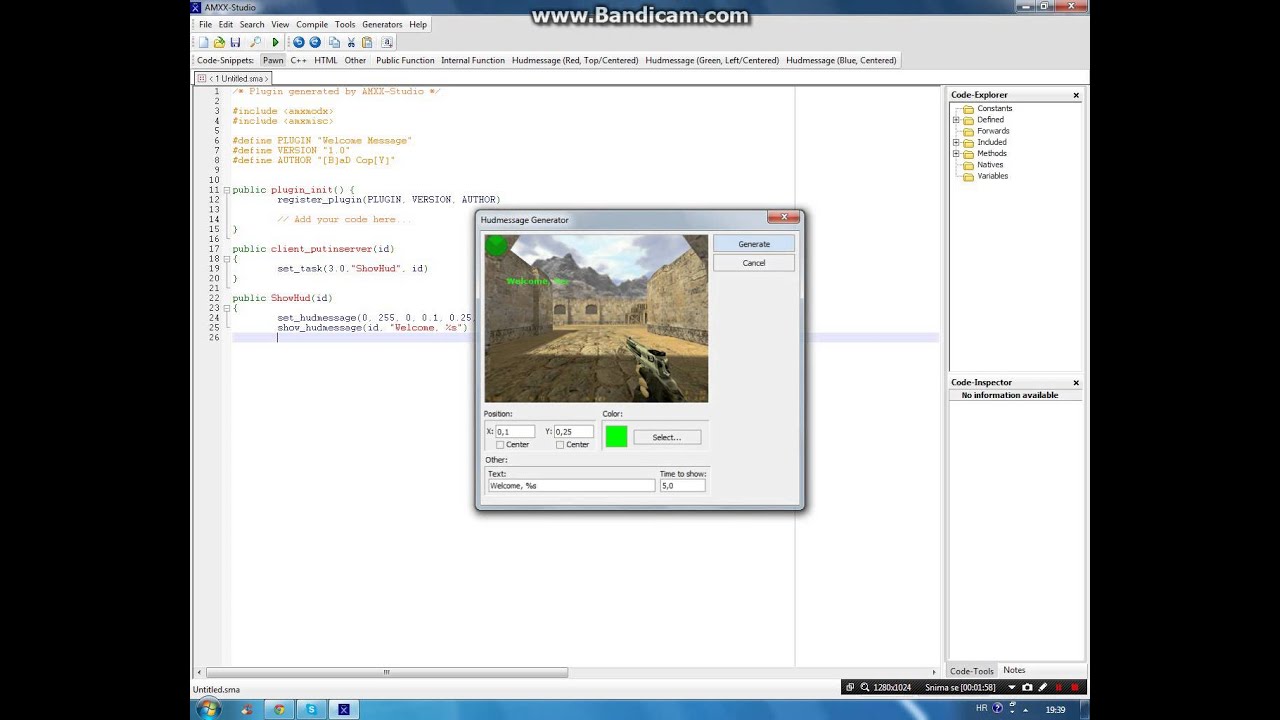
Task: Click the Bandicam magnifier icon
Action: tap(865, 687)
